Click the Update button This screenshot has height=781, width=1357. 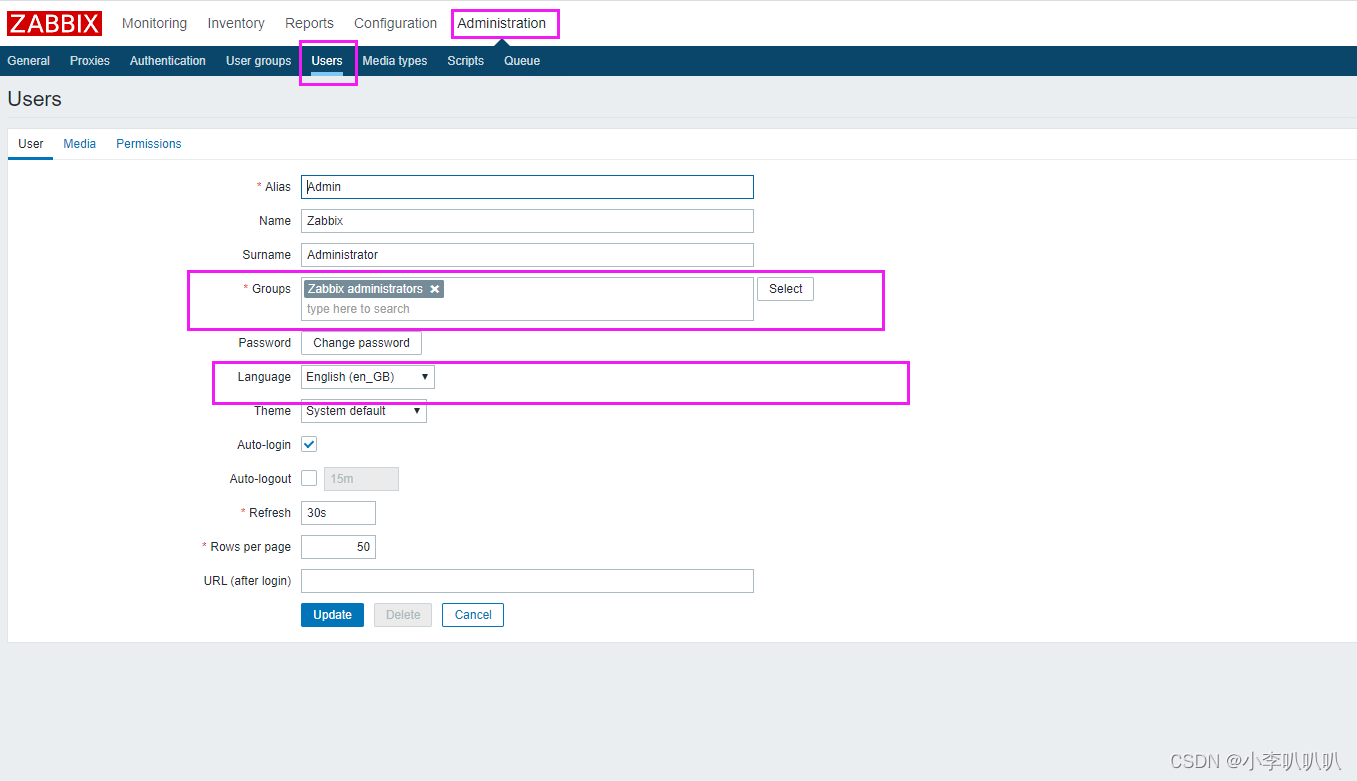point(332,615)
